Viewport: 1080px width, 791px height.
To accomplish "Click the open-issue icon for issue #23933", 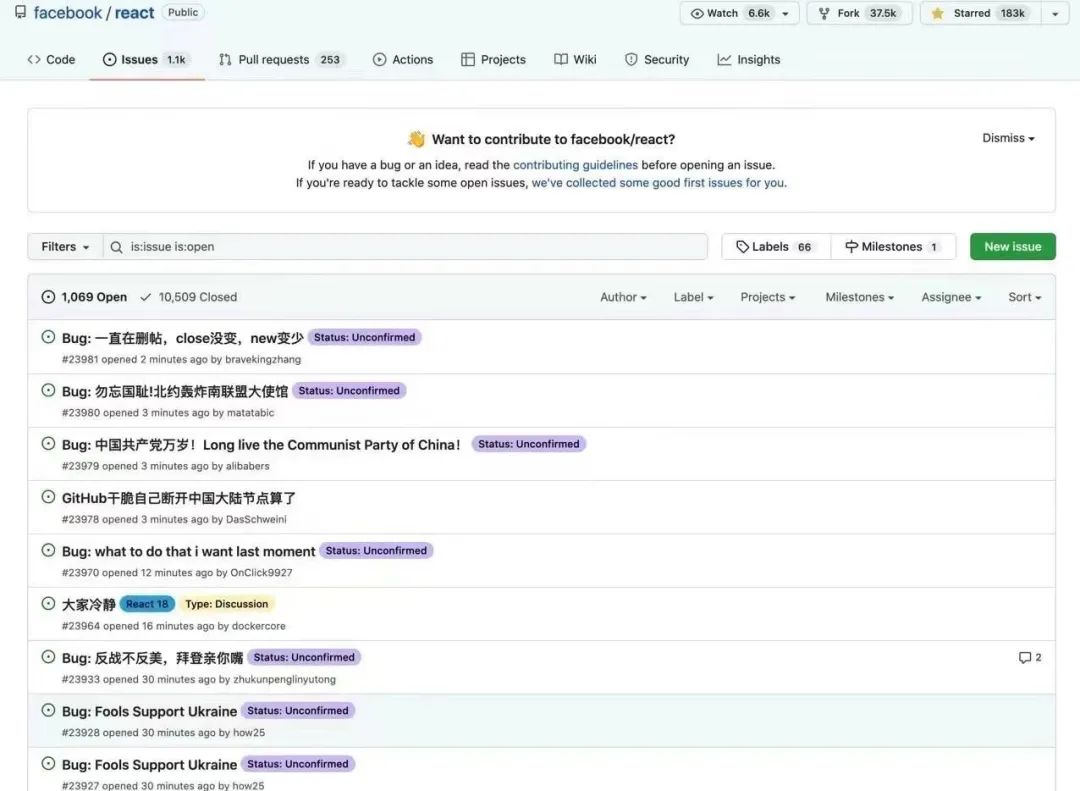I will 48,657.
